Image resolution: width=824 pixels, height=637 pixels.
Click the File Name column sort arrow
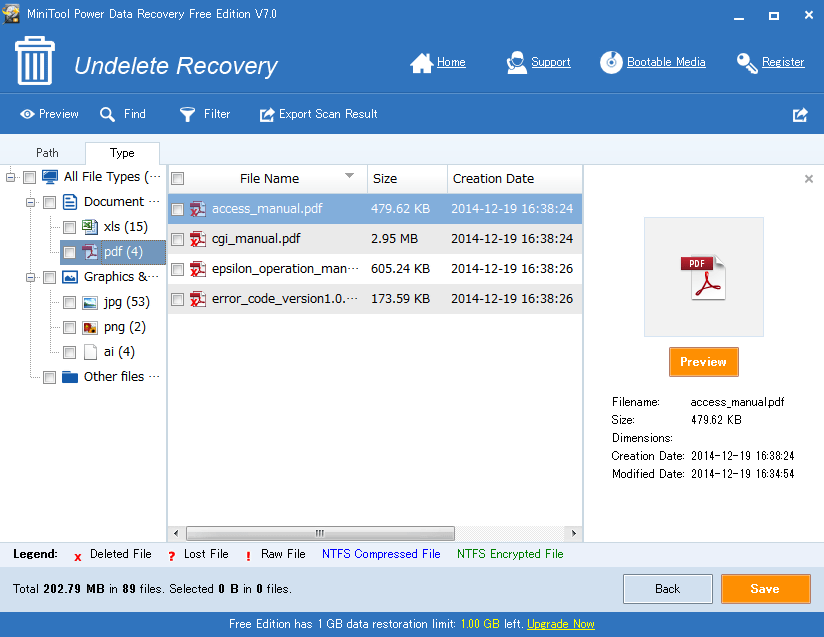pyautogui.click(x=349, y=177)
